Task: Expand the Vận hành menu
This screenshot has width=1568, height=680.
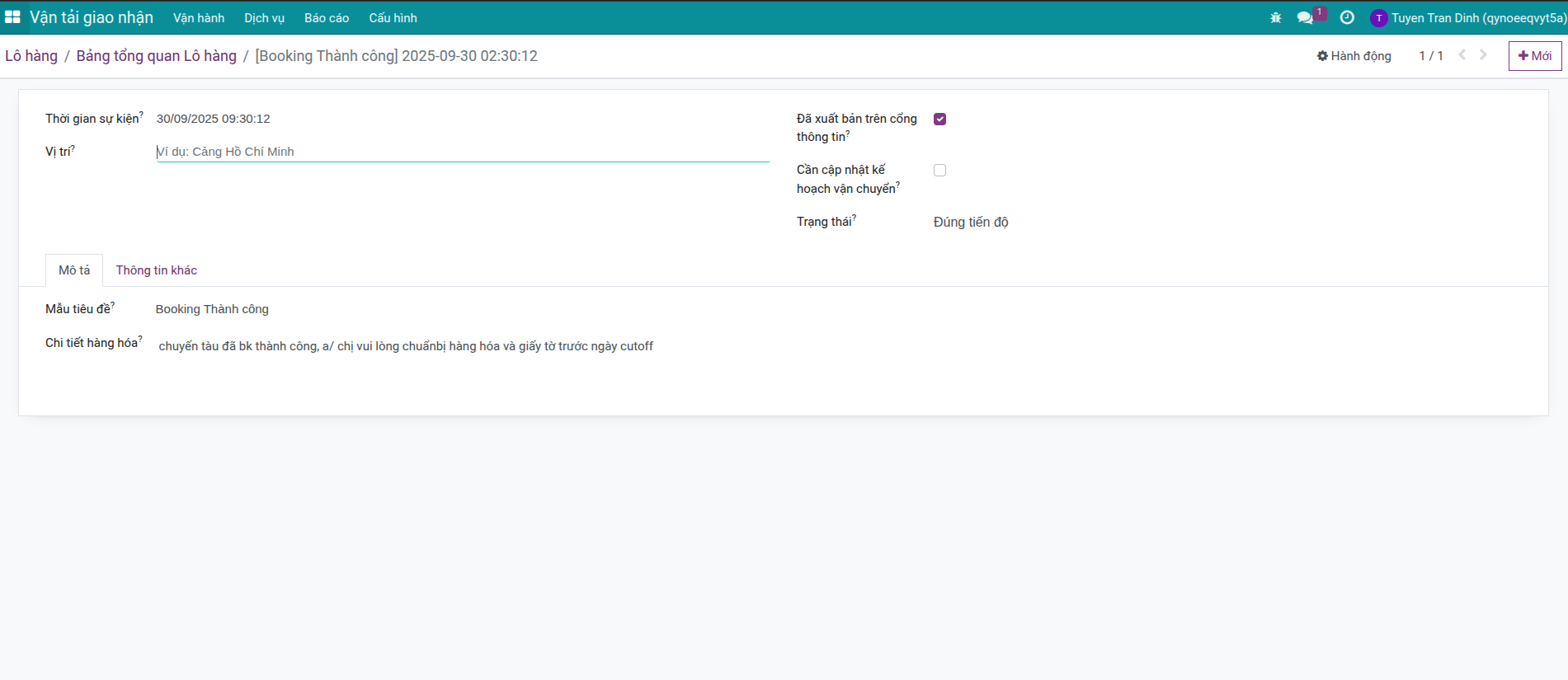Action: point(198,18)
